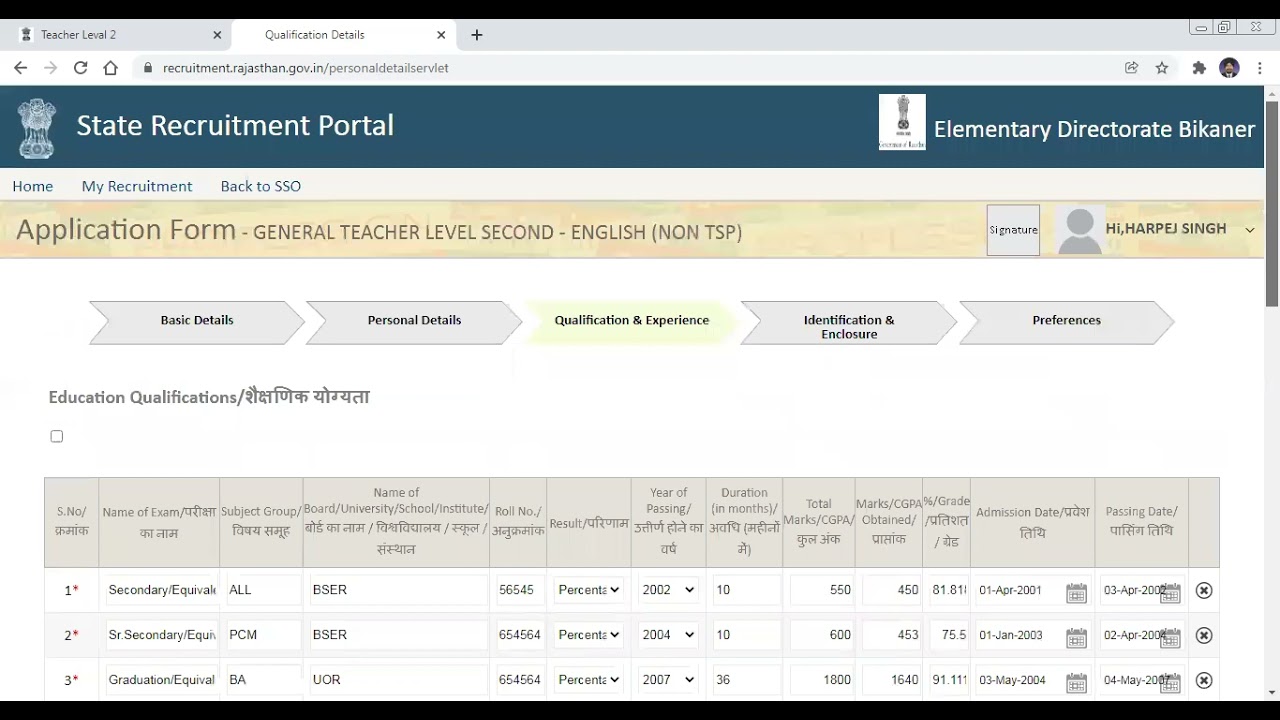Open calendar for Secondary admission date
1280x720 pixels.
1076,593
